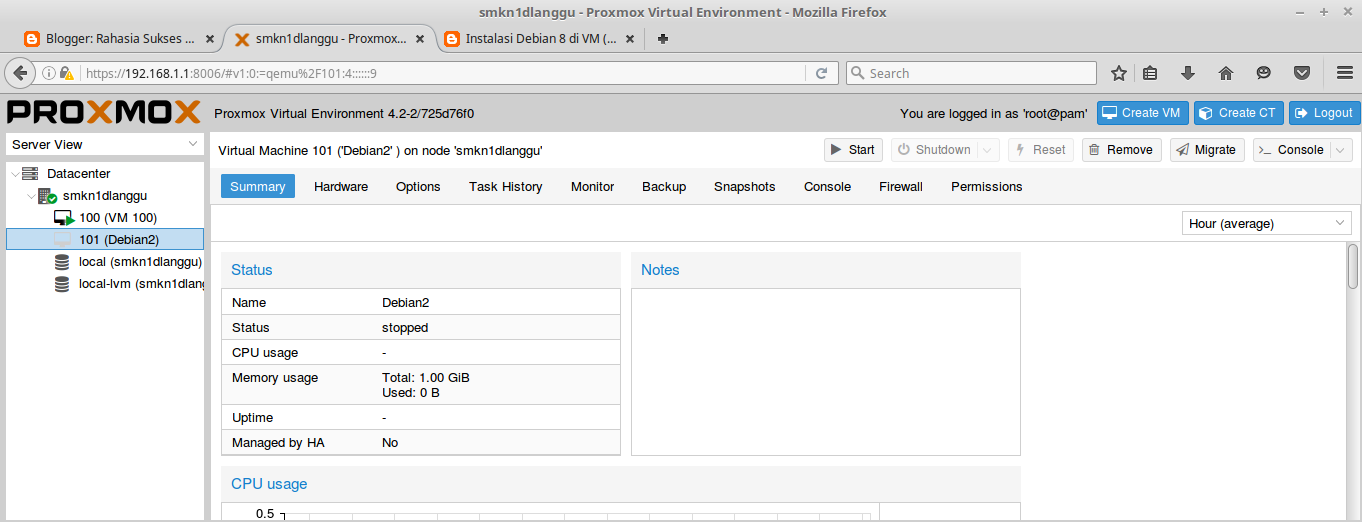Open the Monitor tab

(592, 187)
